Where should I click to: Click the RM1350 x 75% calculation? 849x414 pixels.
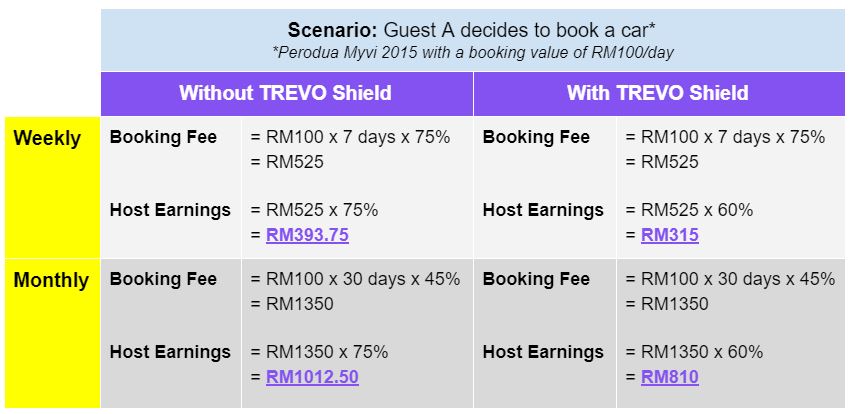319,352
